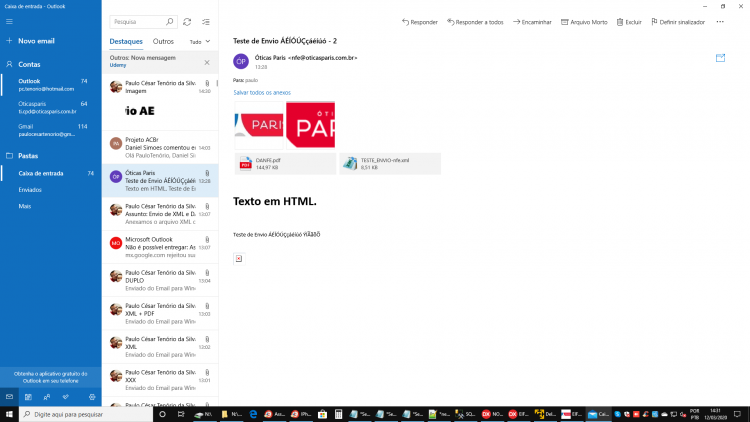
Task: Toggle the hamburger navigation pane
Action: (9, 22)
